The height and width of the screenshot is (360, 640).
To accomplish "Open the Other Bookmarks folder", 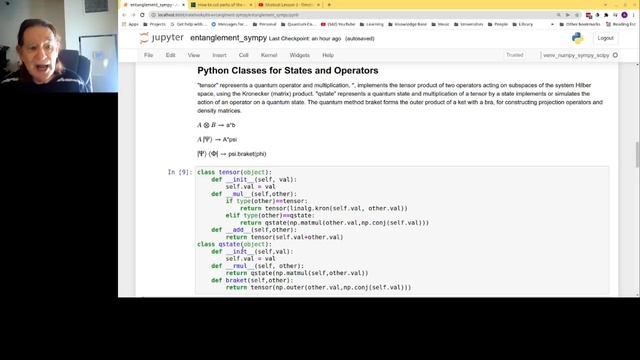I will pyautogui.click(x=580, y=24).
